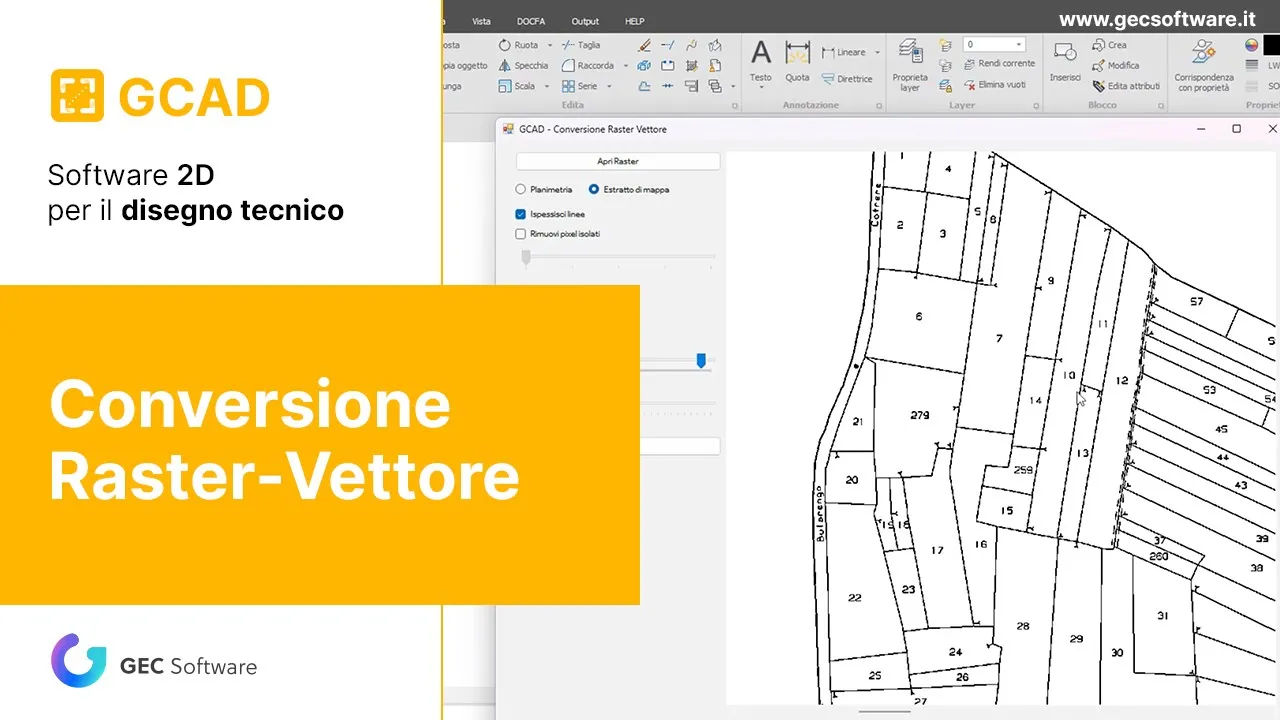Image resolution: width=1280 pixels, height=720 pixels.
Task: Click parcel number 279 in the map preview
Action: tap(920, 415)
